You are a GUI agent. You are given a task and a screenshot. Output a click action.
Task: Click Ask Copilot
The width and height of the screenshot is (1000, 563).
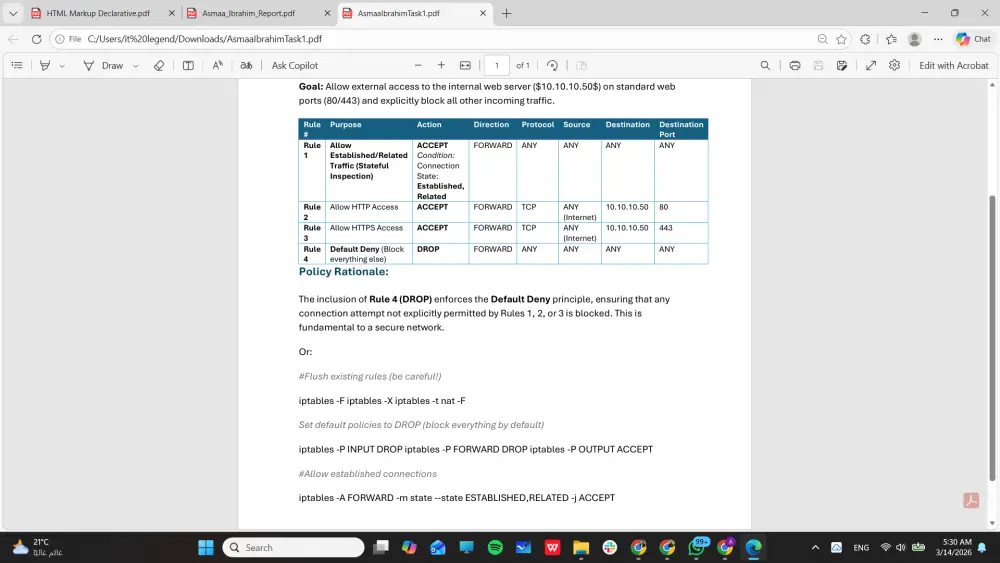pyautogui.click(x=295, y=65)
